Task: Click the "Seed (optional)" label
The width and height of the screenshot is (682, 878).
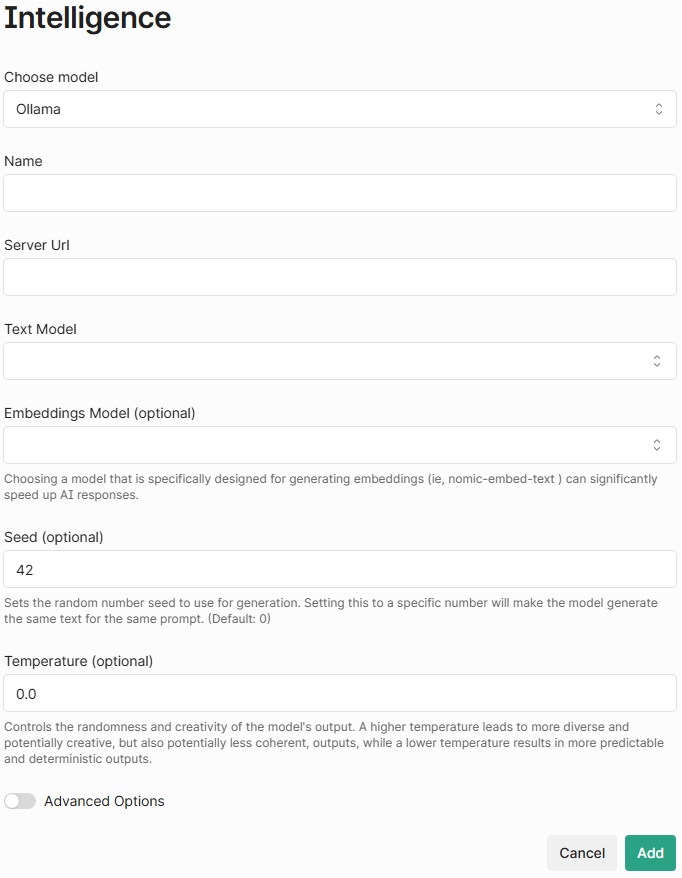Action: pos(54,537)
